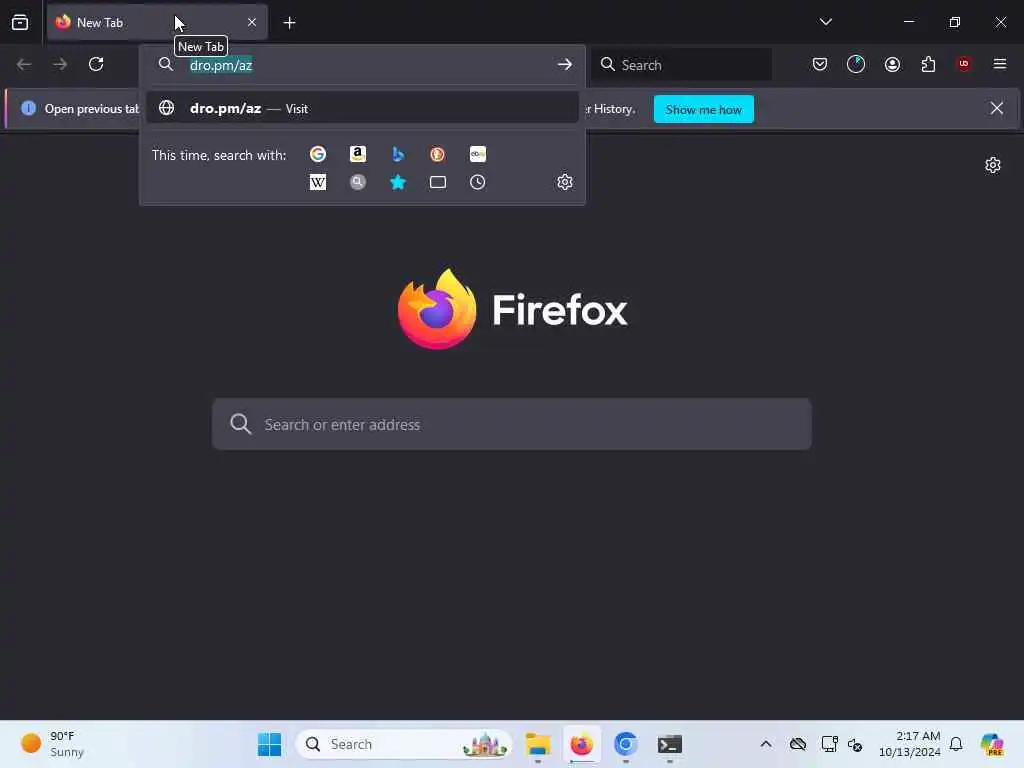The height and width of the screenshot is (768, 1024).
Task: Switch to Firefox on the taskbar
Action: [x=581, y=744]
